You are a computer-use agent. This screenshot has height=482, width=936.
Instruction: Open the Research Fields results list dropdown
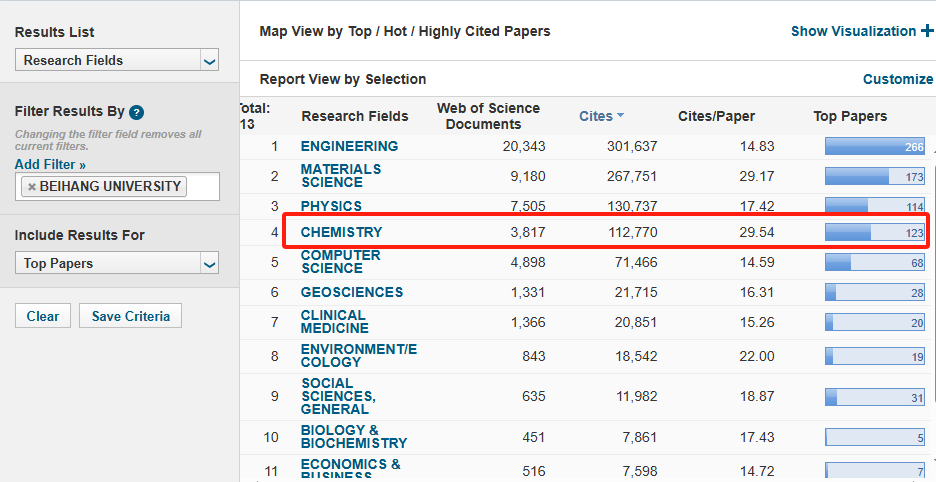[x=209, y=61]
